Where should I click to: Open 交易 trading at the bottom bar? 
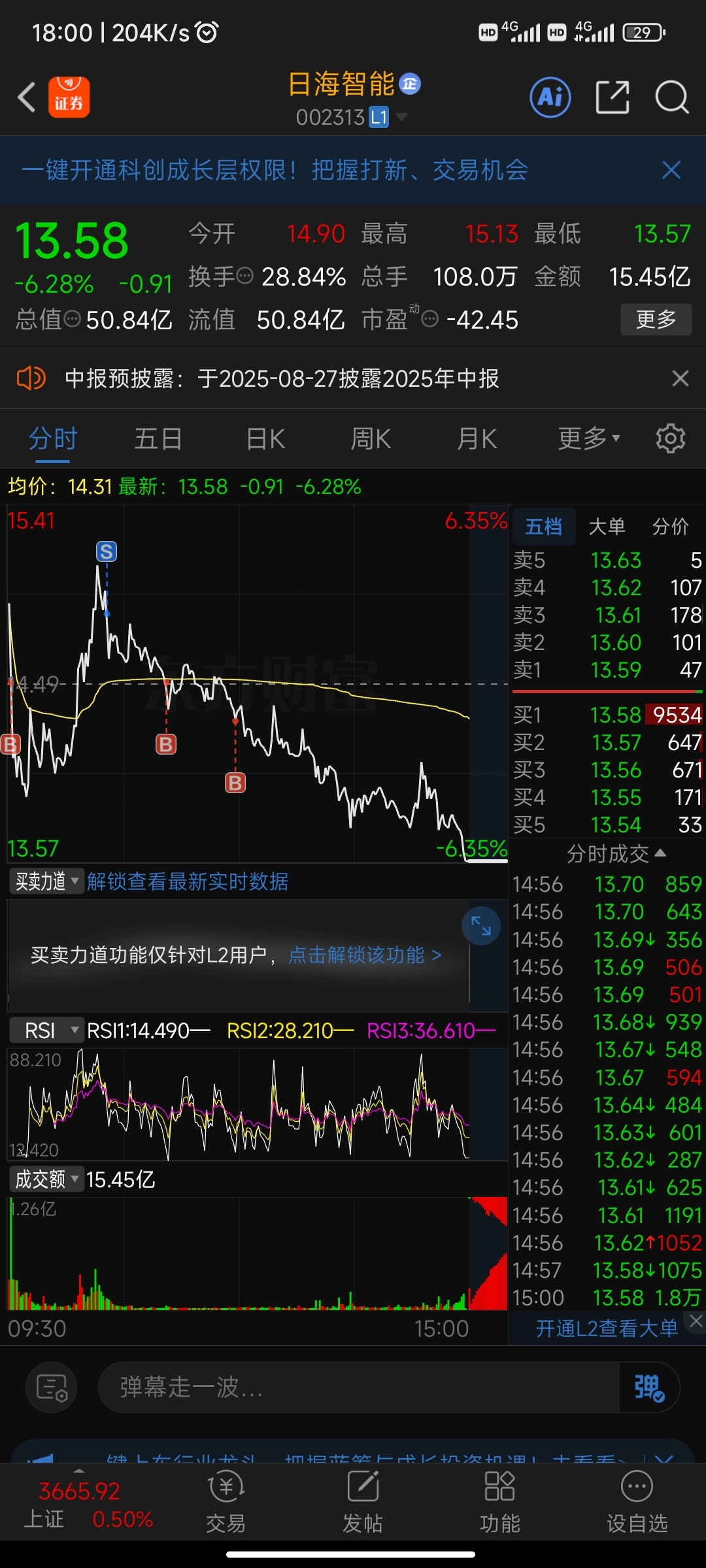pyautogui.click(x=226, y=1501)
